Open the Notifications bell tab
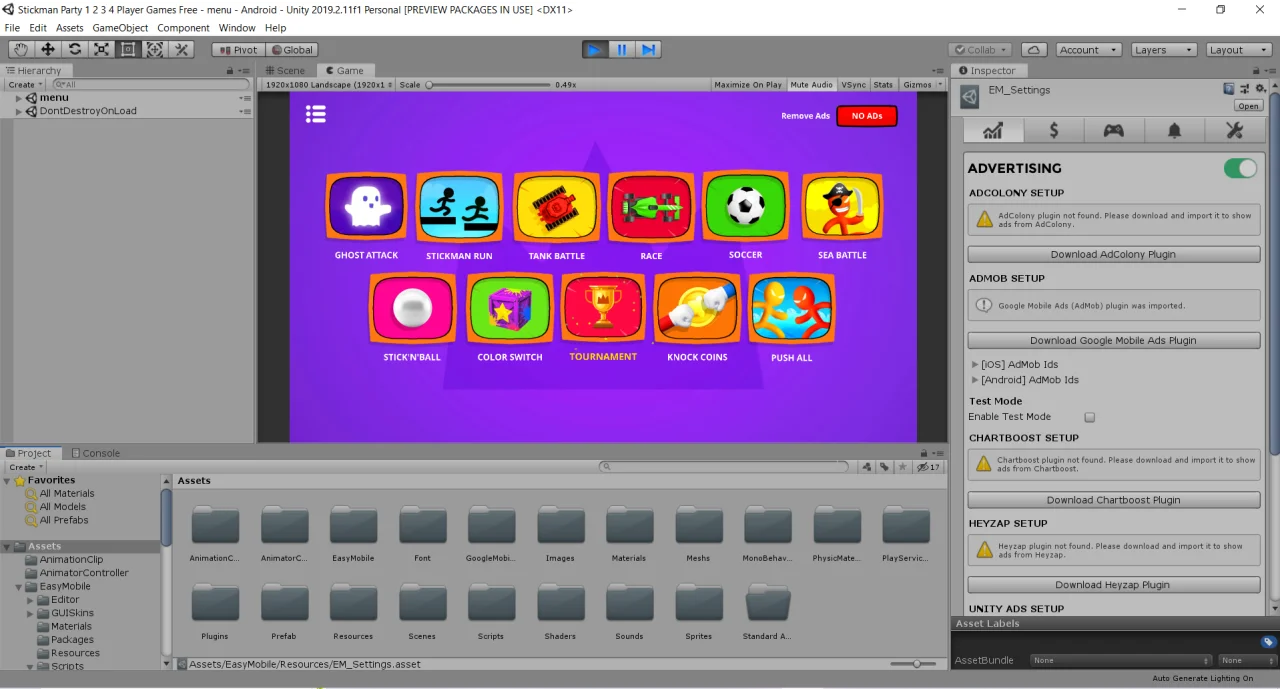This screenshot has height=689, width=1280. point(1174,131)
